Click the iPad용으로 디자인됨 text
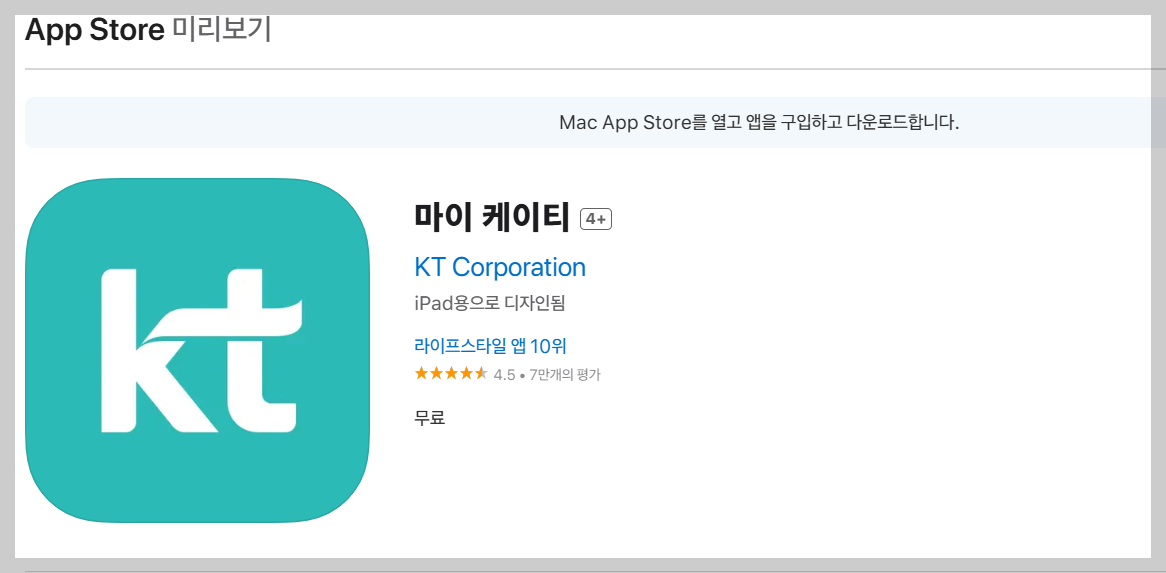Screen dimensions: 1166x573 point(491,304)
